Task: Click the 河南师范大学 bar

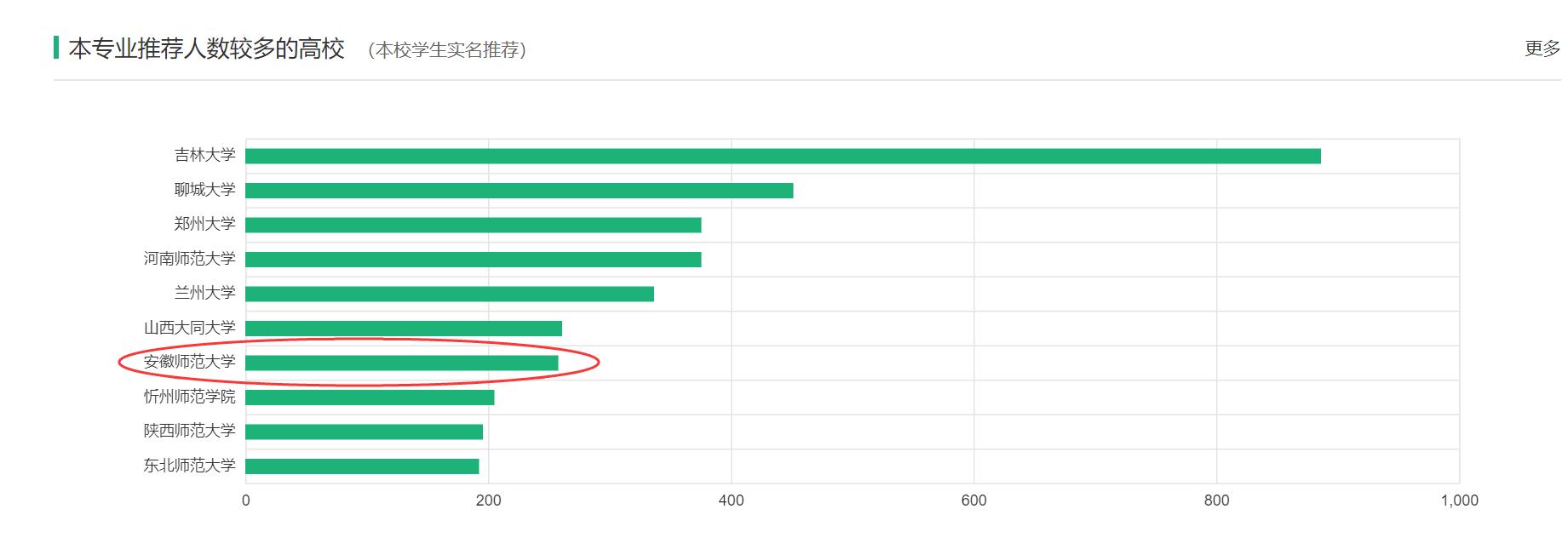Action: (473, 260)
